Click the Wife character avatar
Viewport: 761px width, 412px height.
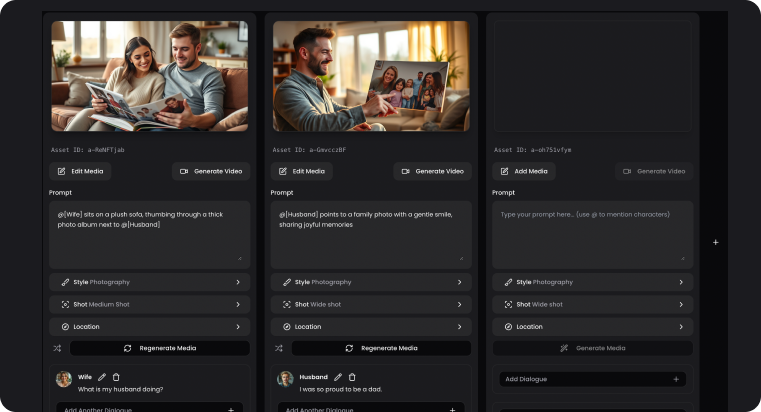click(64, 380)
